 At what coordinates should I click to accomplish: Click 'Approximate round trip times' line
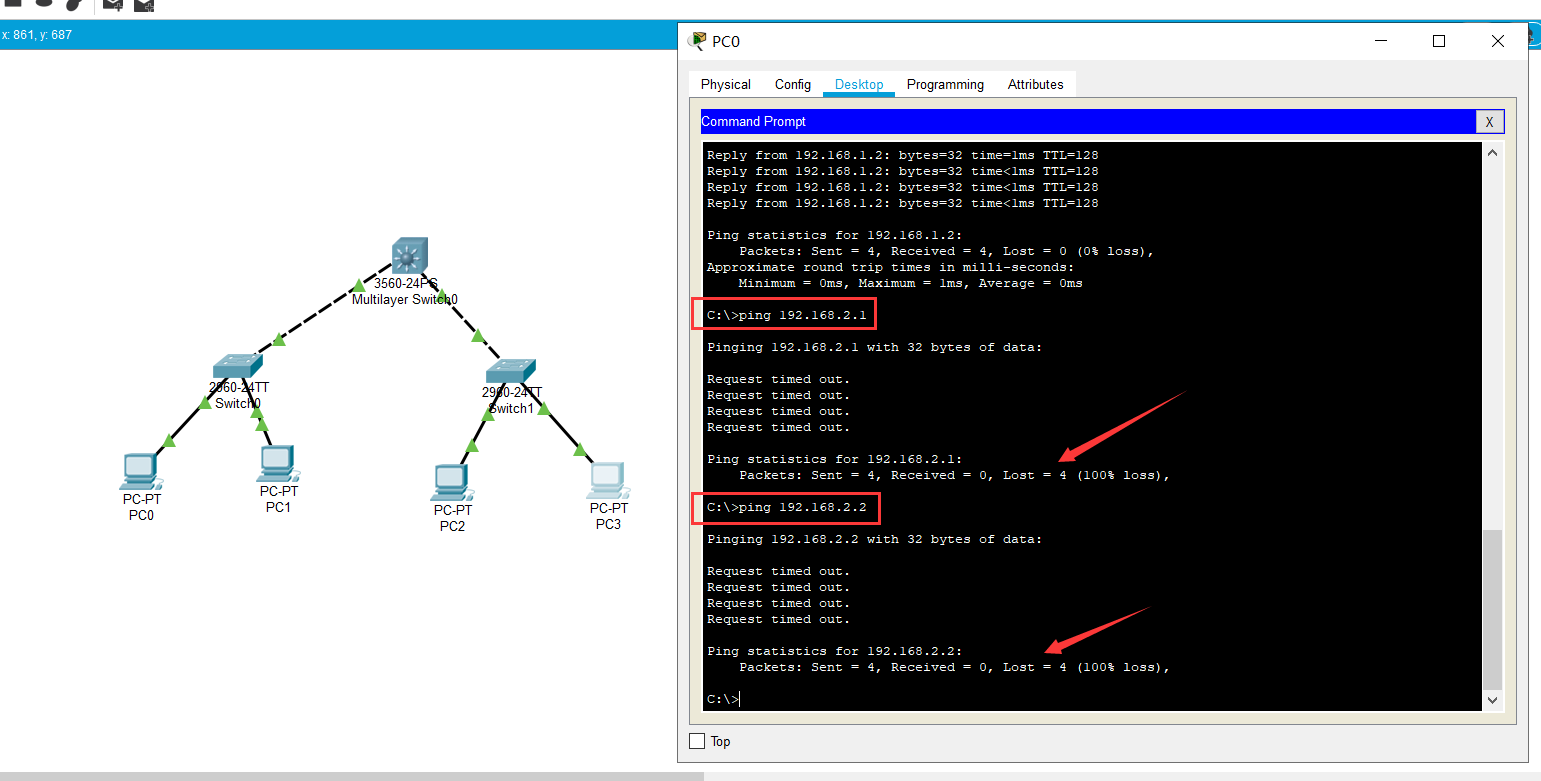pyautogui.click(x=890, y=267)
